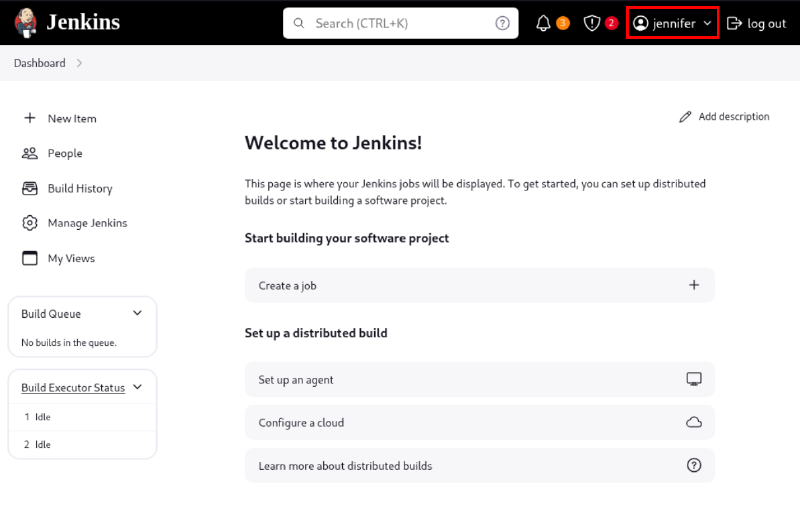Click the Jenkins title text in header
Image resolution: width=800 pixels, height=506 pixels.
tap(83, 22)
